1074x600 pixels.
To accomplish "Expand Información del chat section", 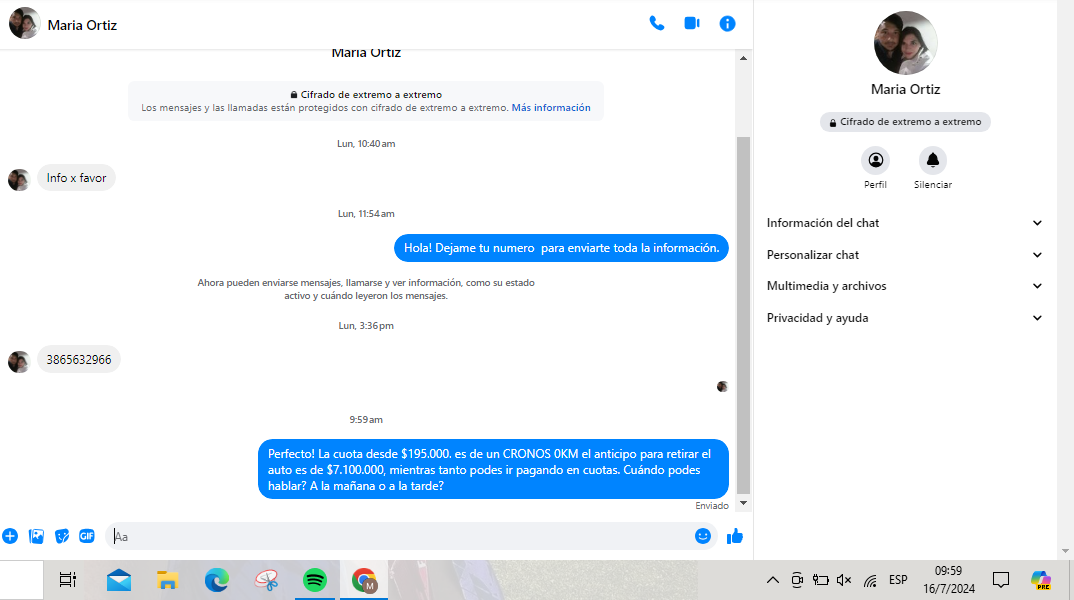I will pyautogui.click(x=905, y=223).
